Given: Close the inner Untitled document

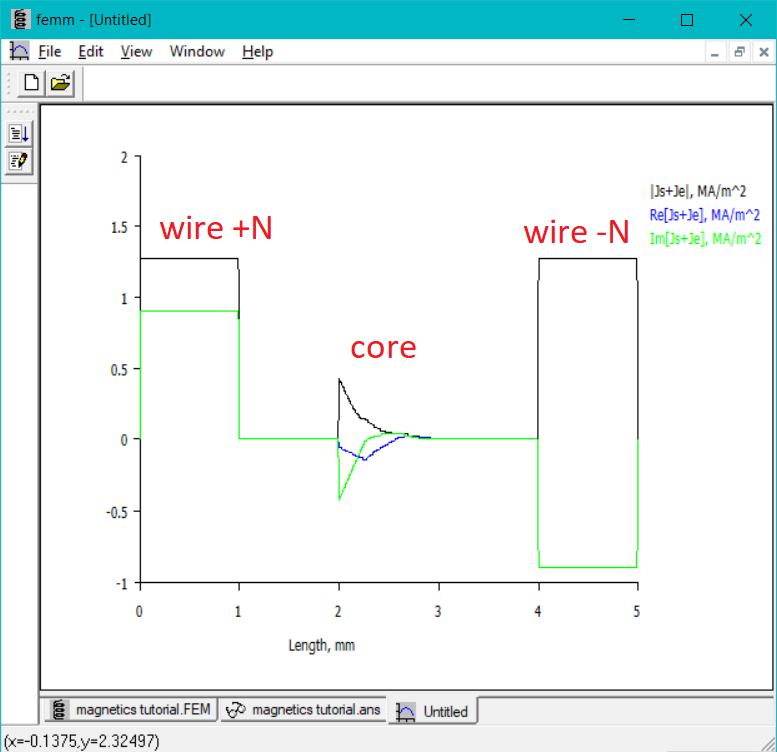Looking at the screenshot, I should click(x=764, y=53).
